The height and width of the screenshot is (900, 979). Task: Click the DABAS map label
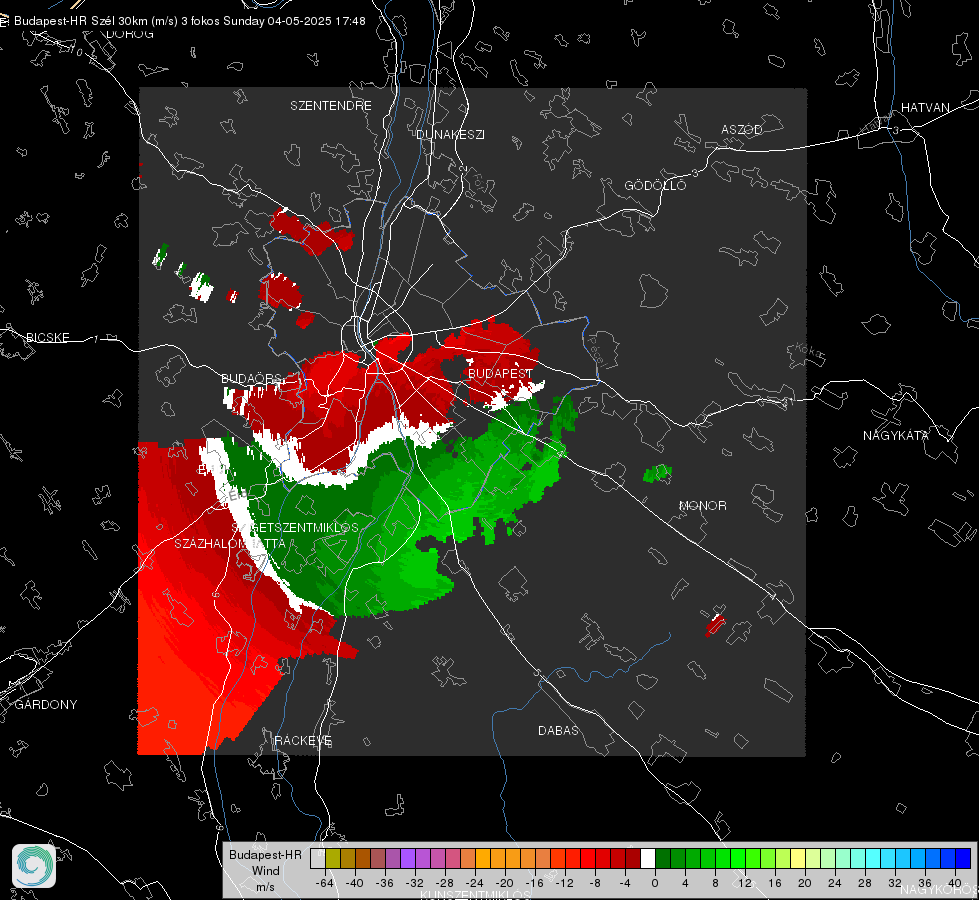(558, 730)
